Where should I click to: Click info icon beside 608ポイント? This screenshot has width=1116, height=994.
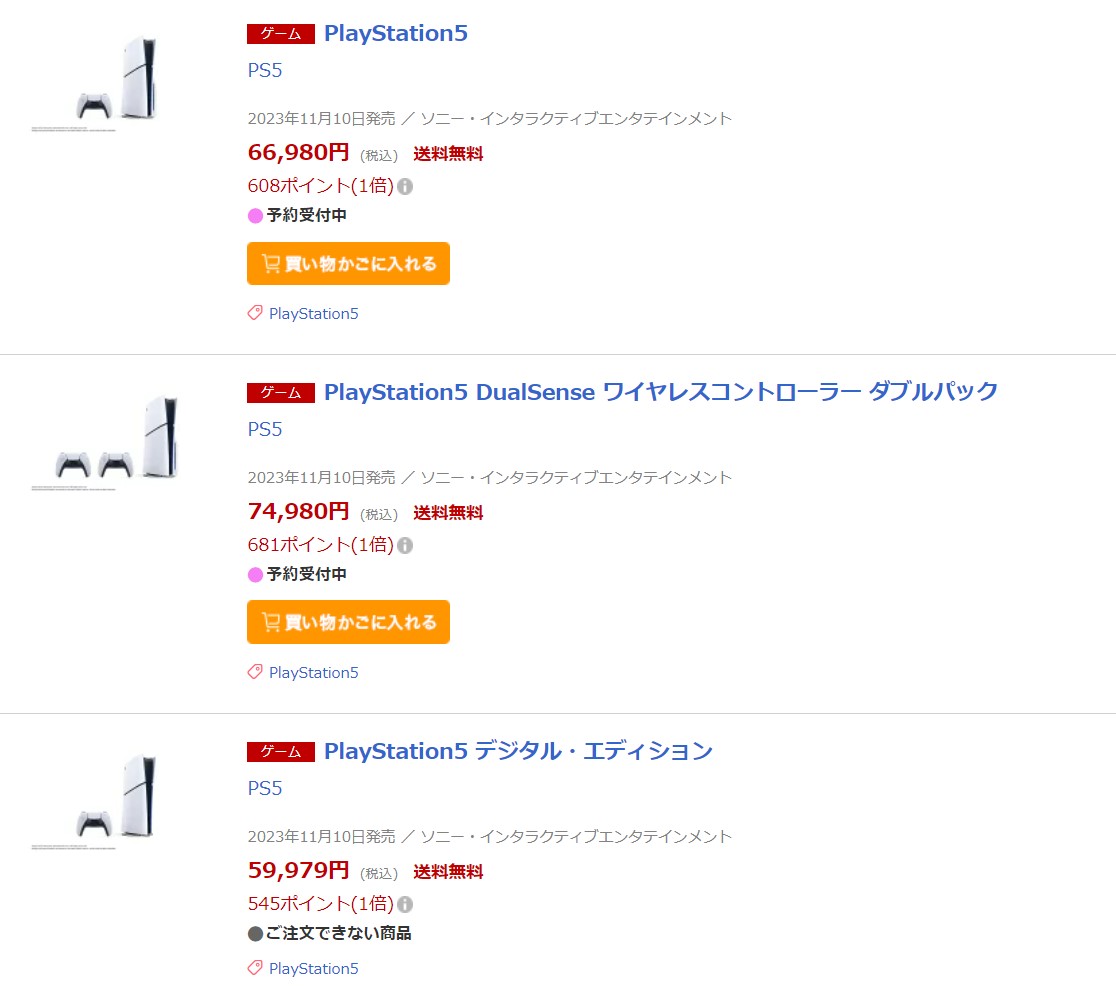coord(405,187)
